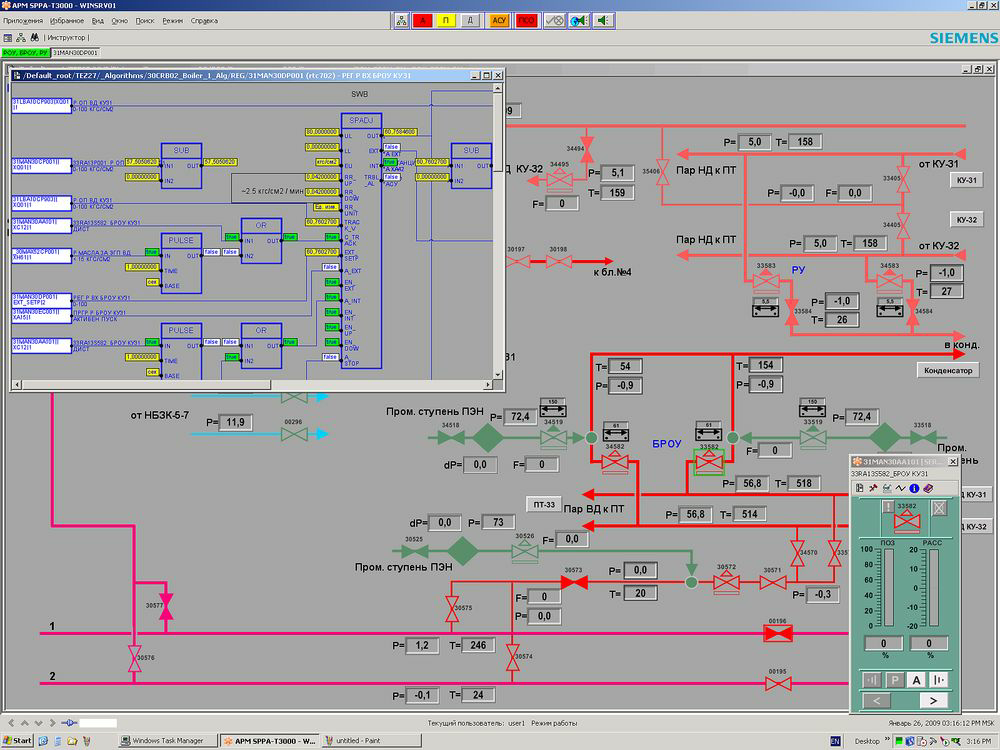Open the Конденсатор navigation button
Image resolution: width=1000 pixels, height=750 pixels.
pyautogui.click(x=948, y=370)
